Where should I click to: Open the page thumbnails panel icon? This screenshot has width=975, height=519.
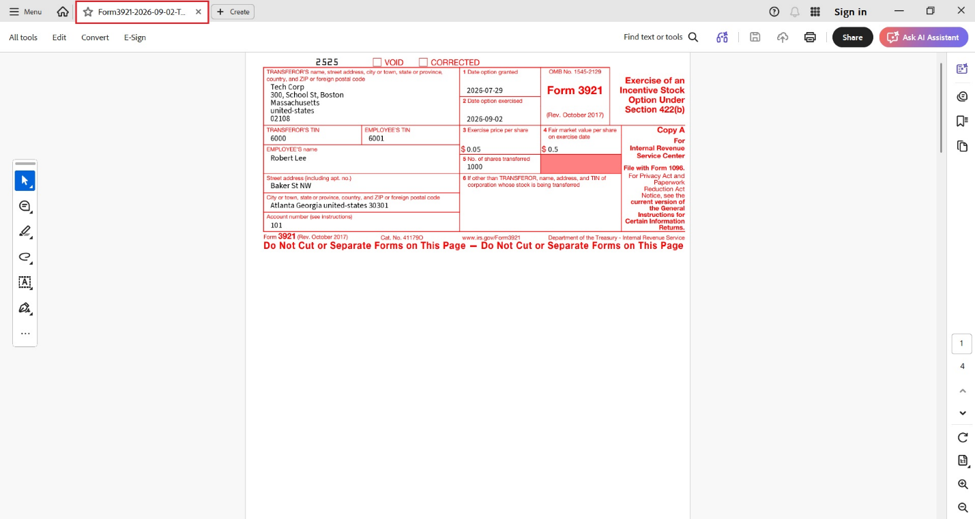pyautogui.click(x=962, y=146)
